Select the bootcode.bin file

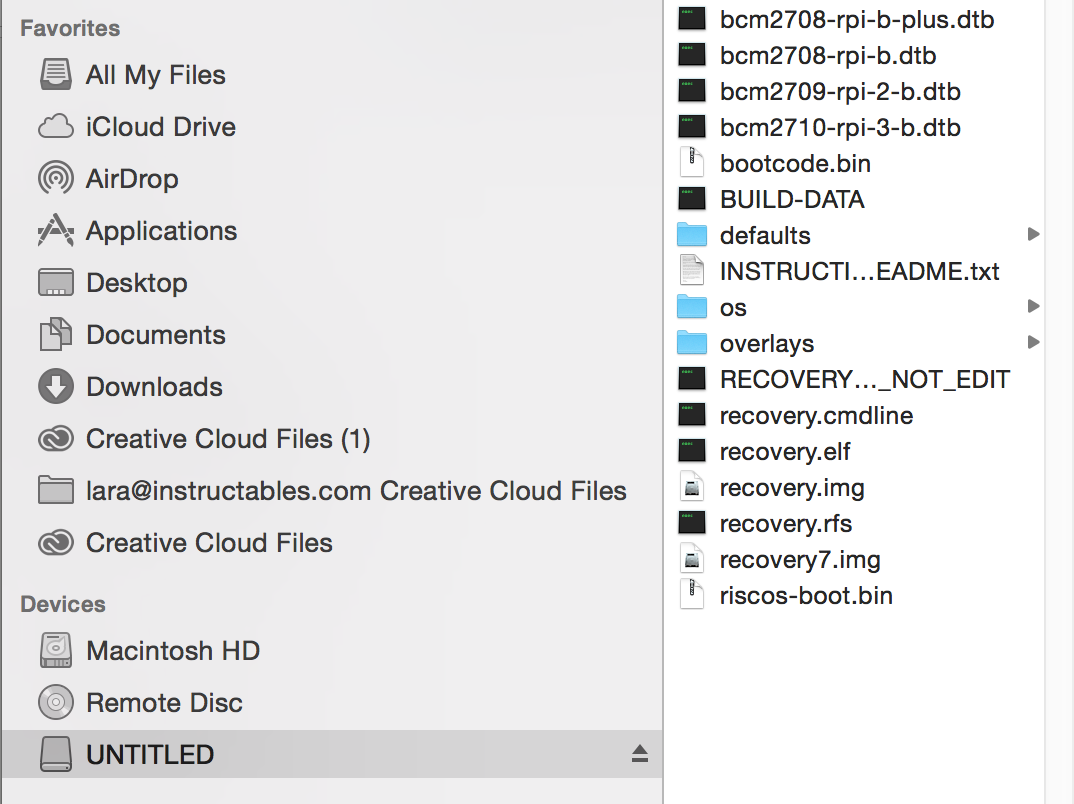coord(794,163)
